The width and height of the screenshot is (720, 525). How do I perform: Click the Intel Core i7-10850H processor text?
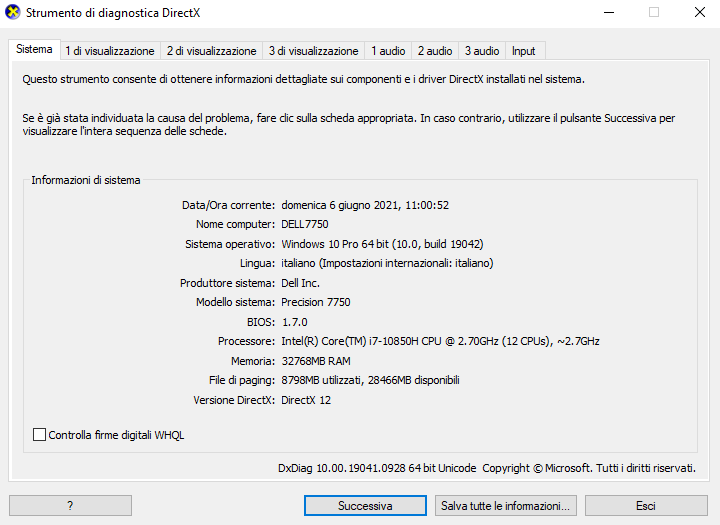coord(440,341)
